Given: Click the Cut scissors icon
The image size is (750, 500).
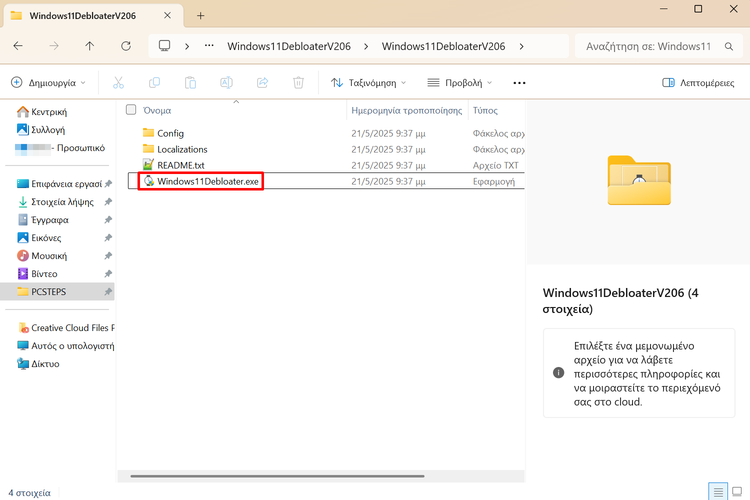Looking at the screenshot, I should [118, 83].
